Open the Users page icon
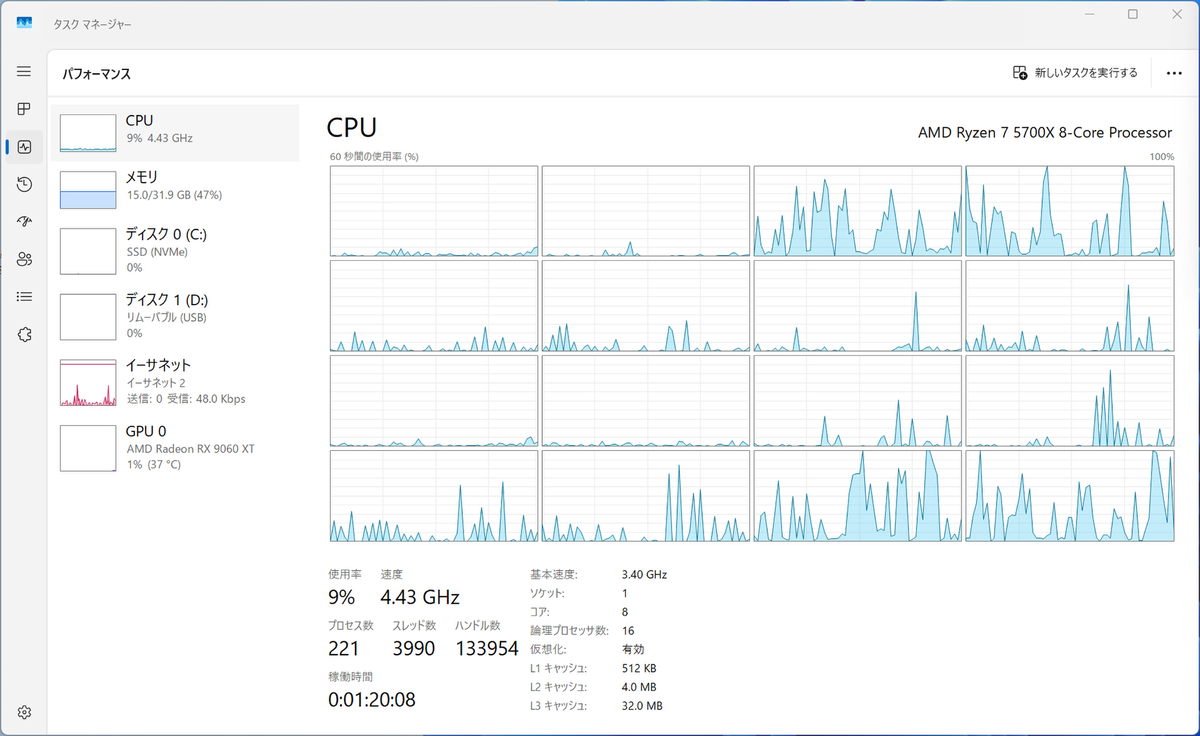The width and height of the screenshot is (1200, 736). [24, 259]
